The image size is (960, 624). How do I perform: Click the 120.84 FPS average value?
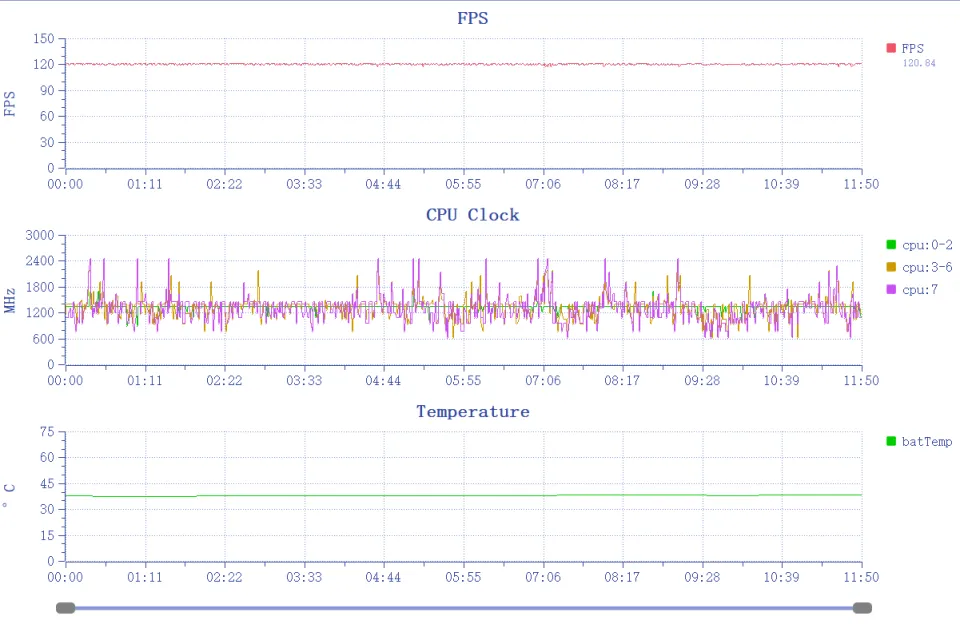[918, 63]
